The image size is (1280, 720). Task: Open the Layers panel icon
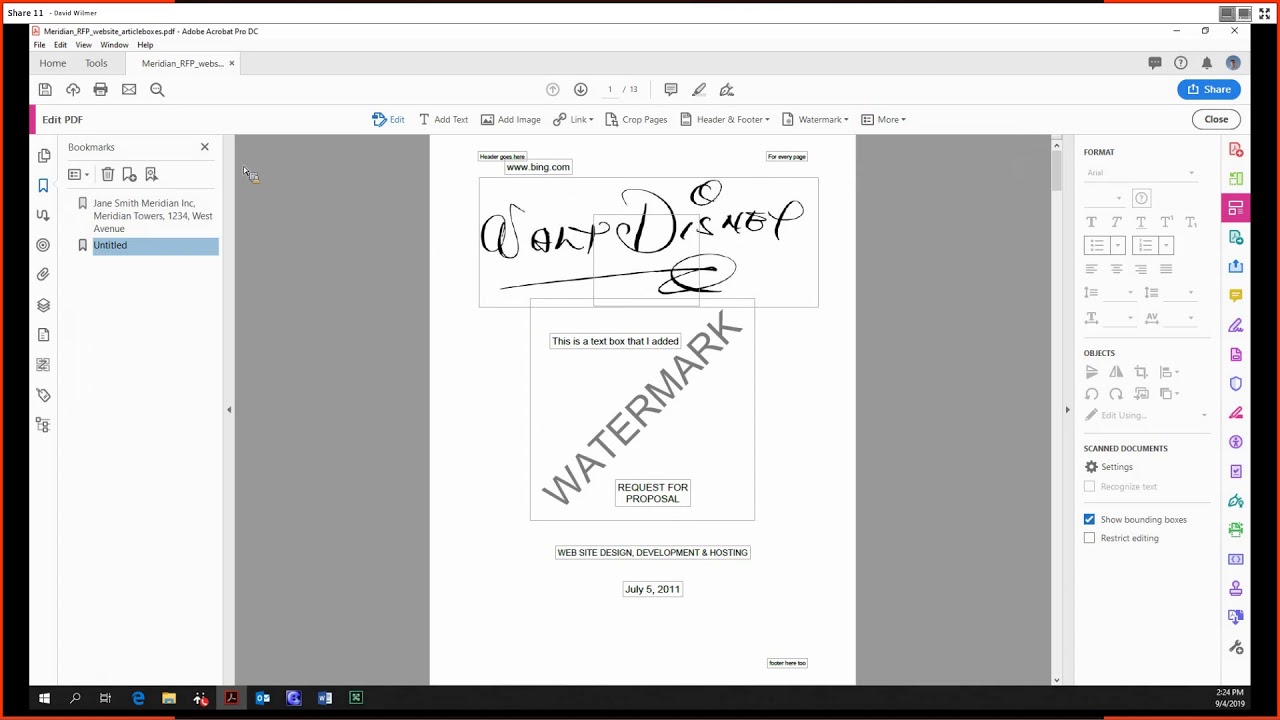pos(43,305)
